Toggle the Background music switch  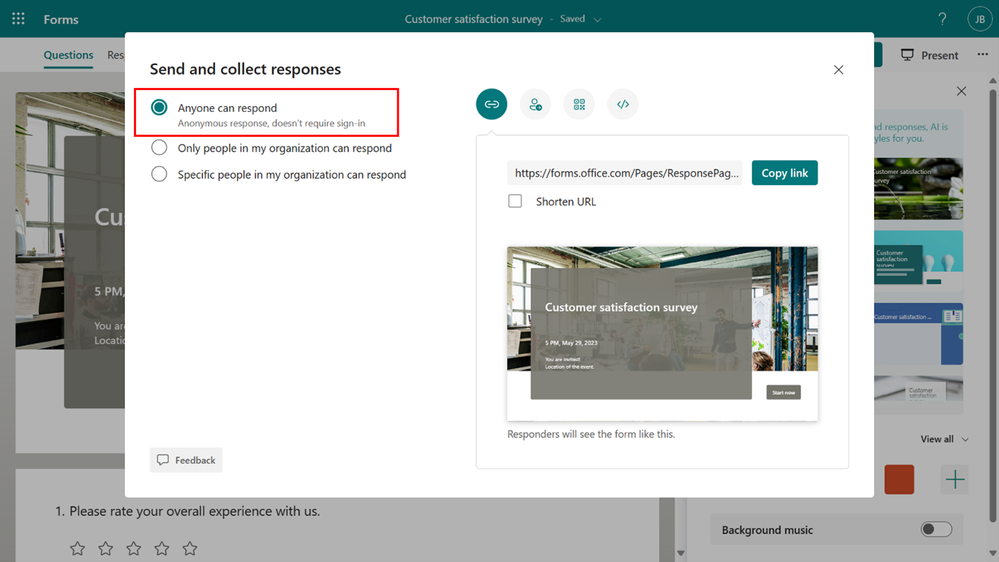click(936, 530)
